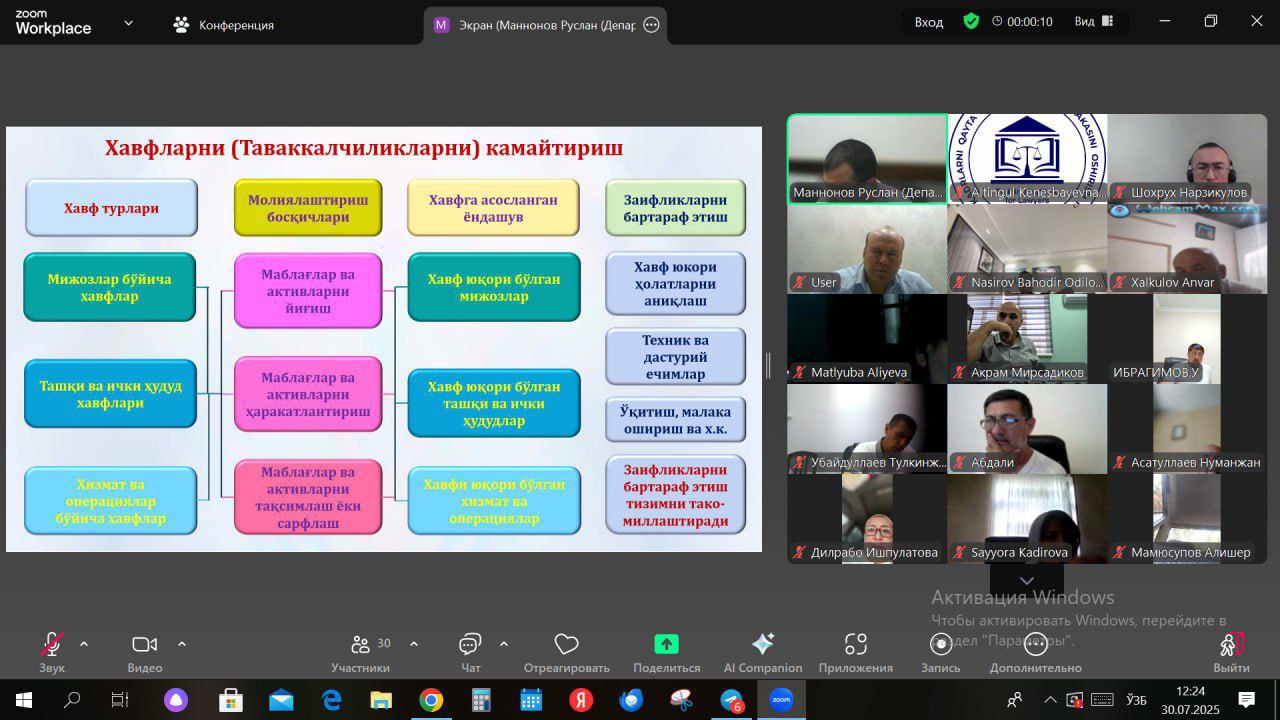The width and height of the screenshot is (1280, 720).
Task: Click the green Поделиться share screen icon
Action: (666, 644)
